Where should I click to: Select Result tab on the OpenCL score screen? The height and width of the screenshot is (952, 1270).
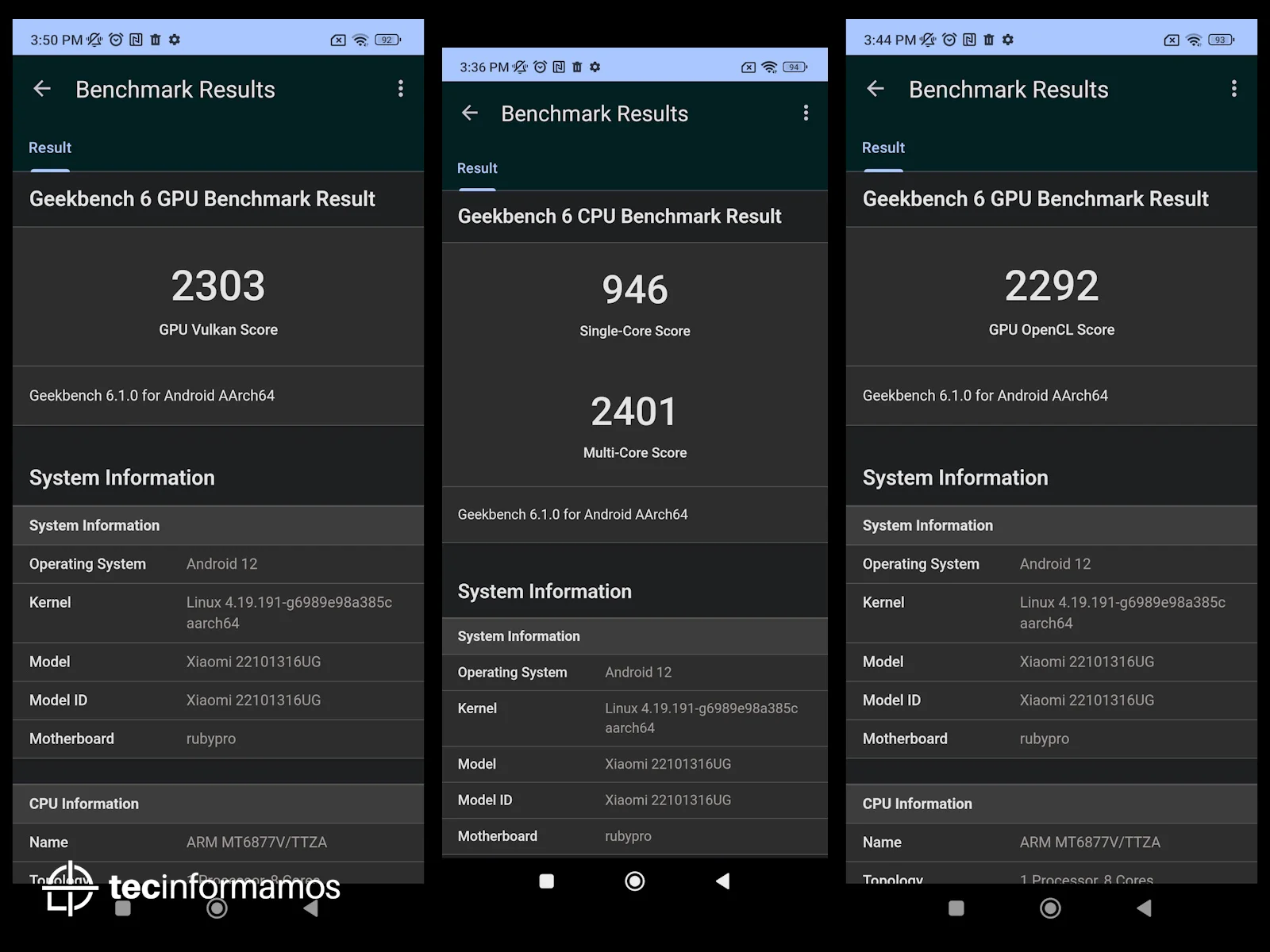(883, 148)
